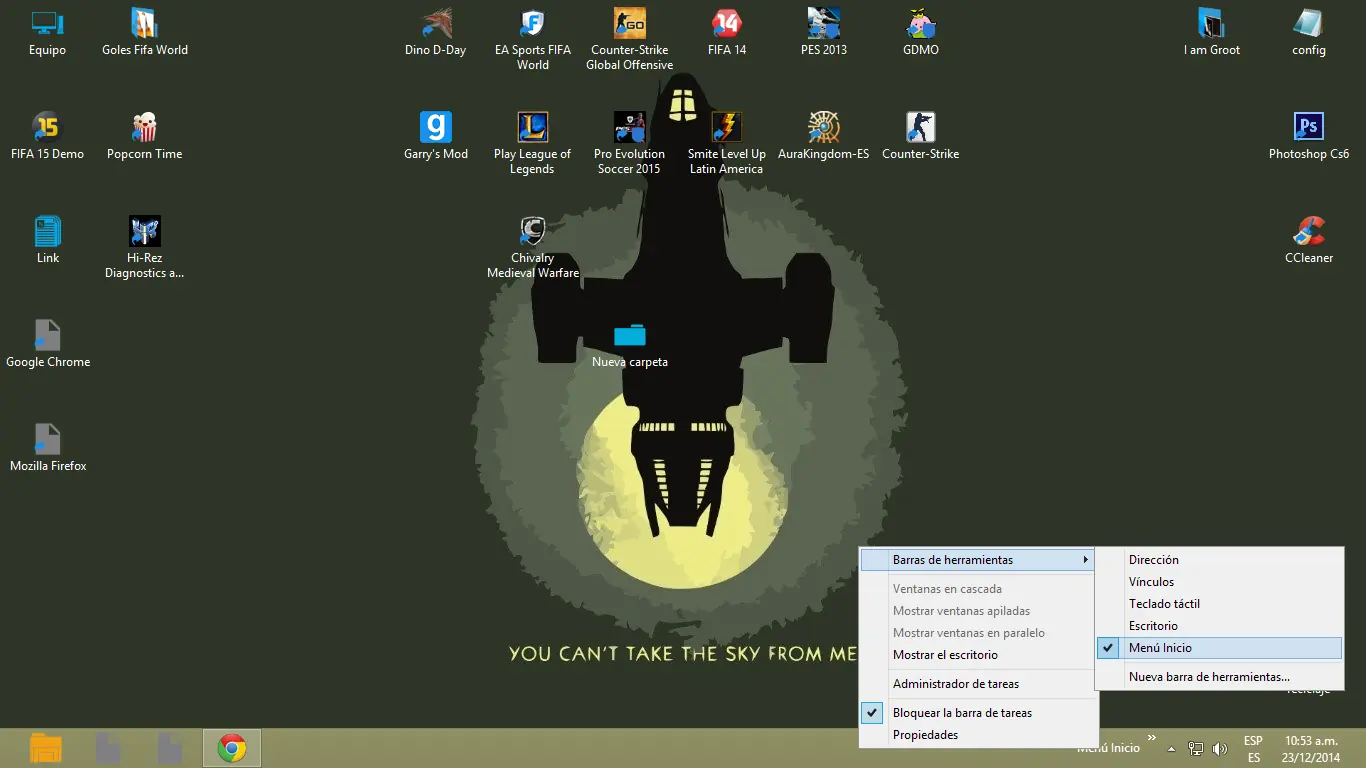Enable the Teclado táctil toolbar

[x=1219, y=604]
